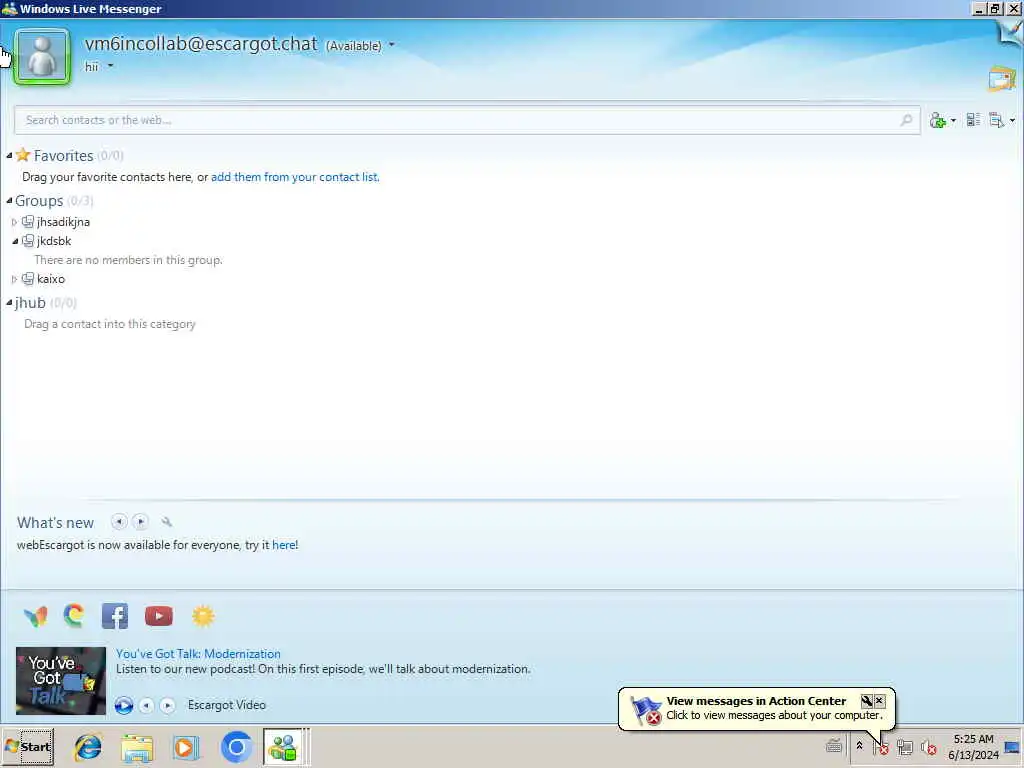
Task: Go to previous Escargot Video item
Action: pos(146,705)
